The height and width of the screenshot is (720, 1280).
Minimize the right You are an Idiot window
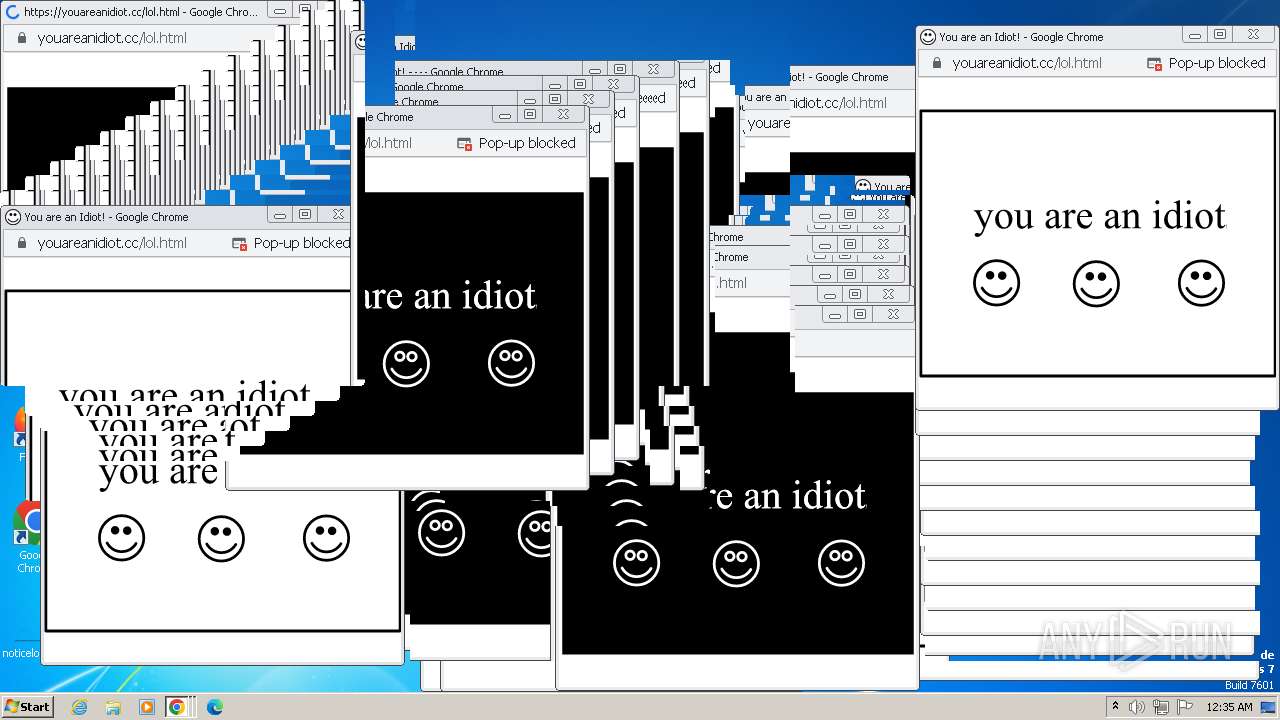click(x=1195, y=34)
